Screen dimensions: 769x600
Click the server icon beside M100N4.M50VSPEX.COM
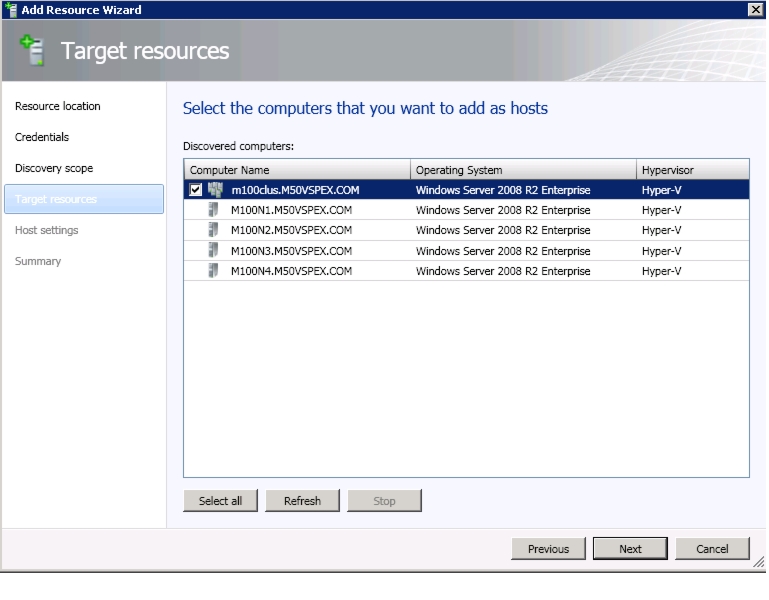[213, 271]
